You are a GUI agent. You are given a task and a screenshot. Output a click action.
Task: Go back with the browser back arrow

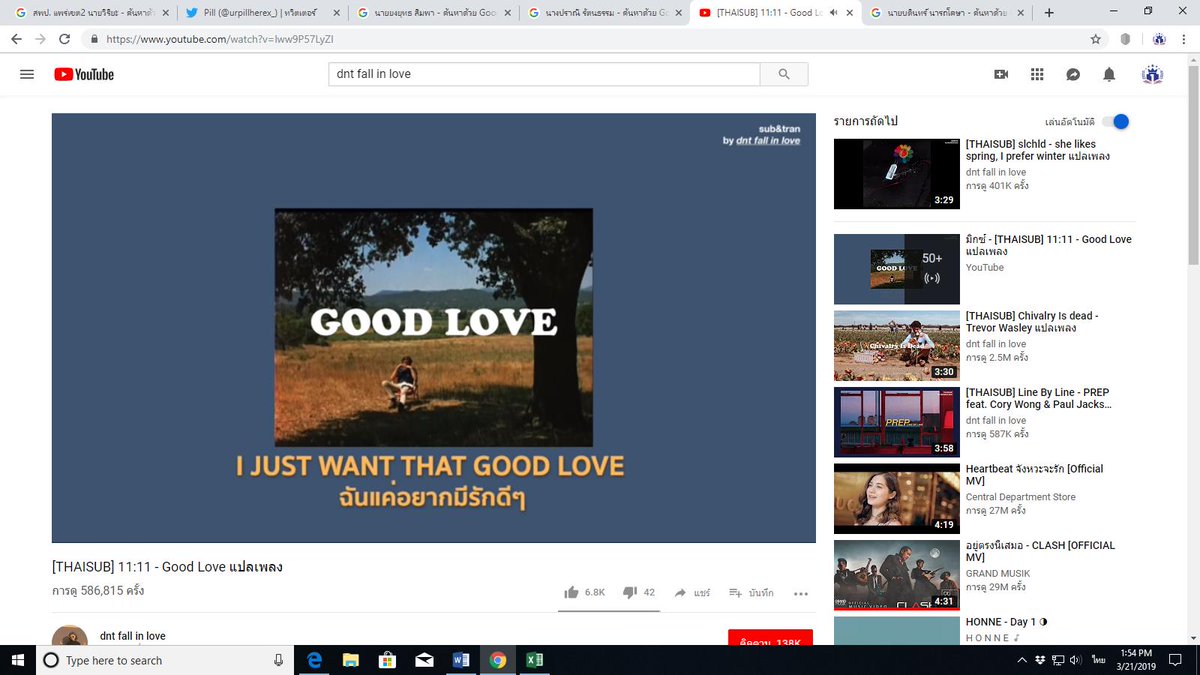click(16, 39)
